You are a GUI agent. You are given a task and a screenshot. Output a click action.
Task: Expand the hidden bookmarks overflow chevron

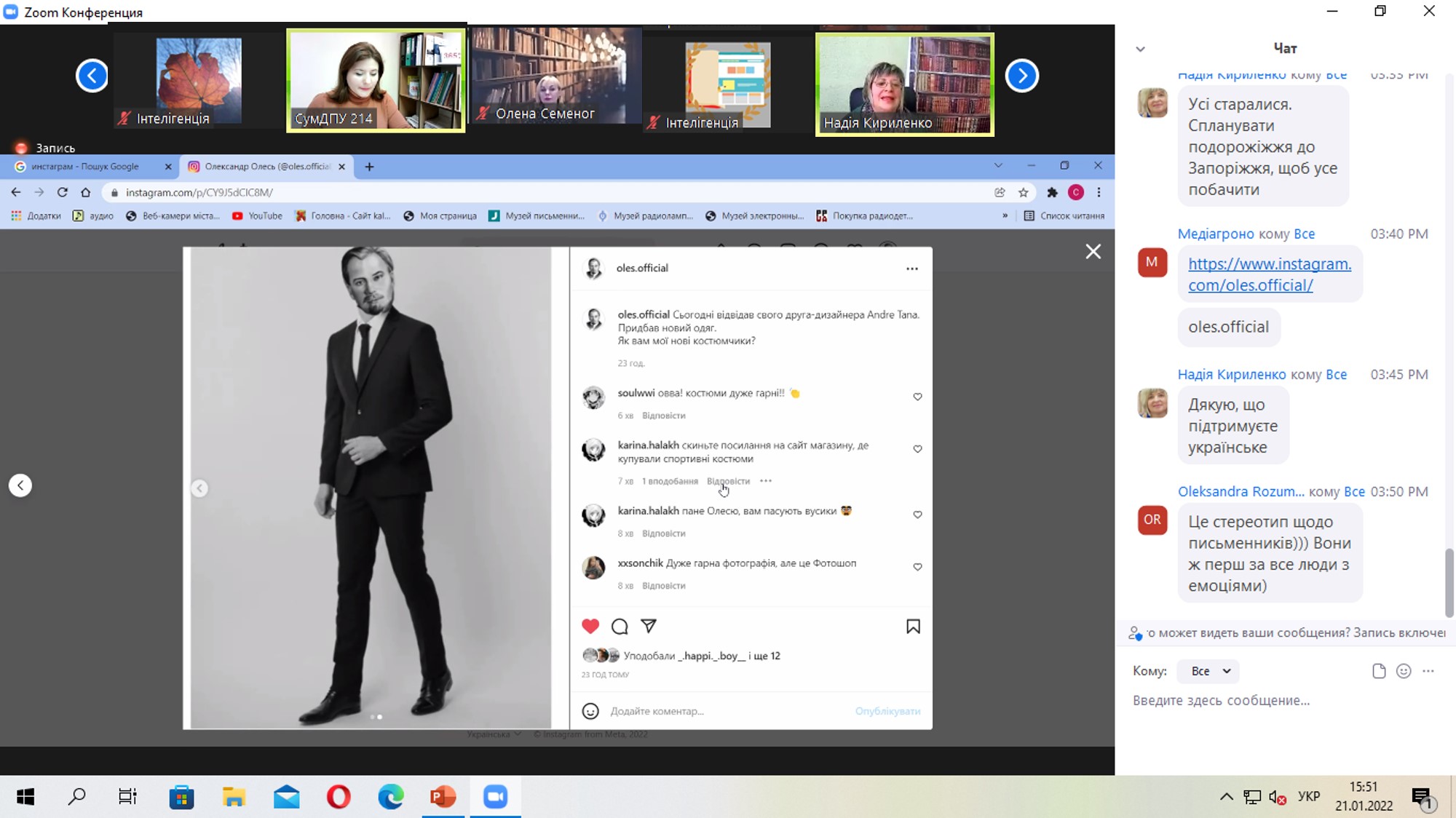[1005, 215]
